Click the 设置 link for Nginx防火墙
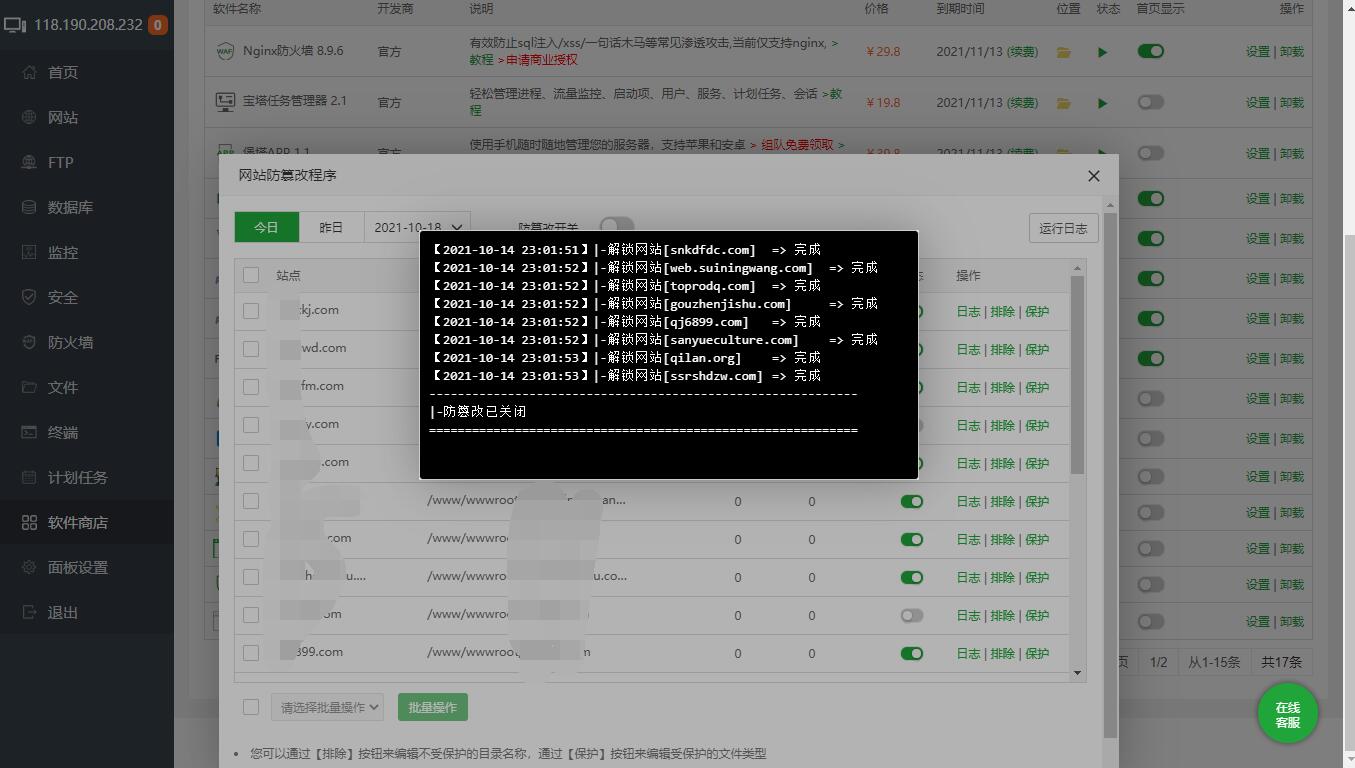Image resolution: width=1355 pixels, height=768 pixels. click(1258, 50)
